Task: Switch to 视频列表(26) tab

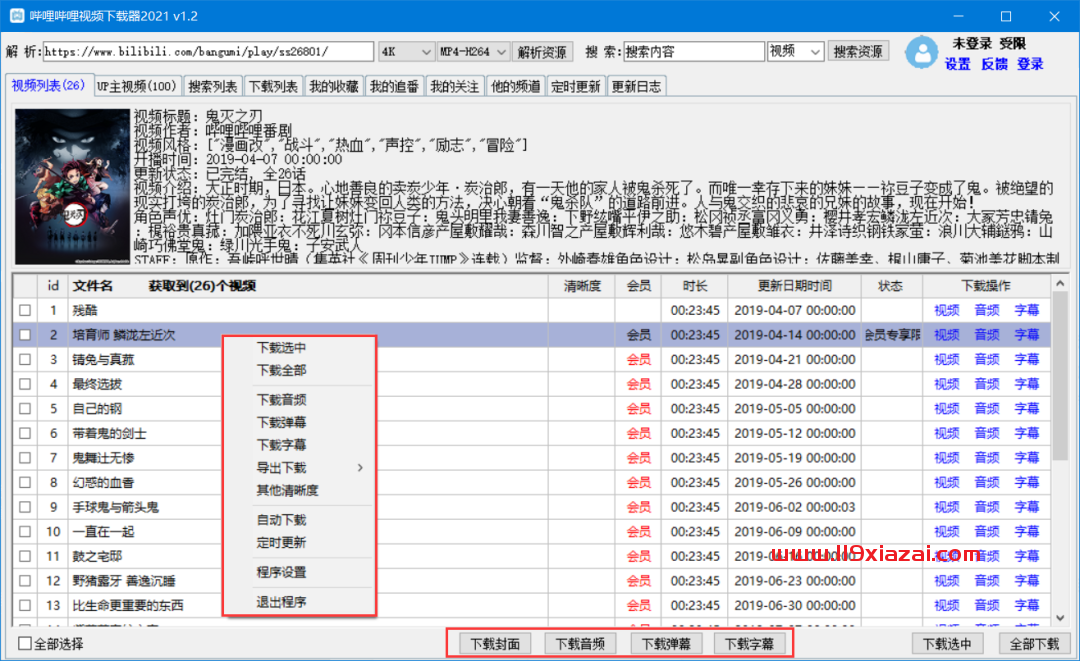Action: click(x=48, y=85)
